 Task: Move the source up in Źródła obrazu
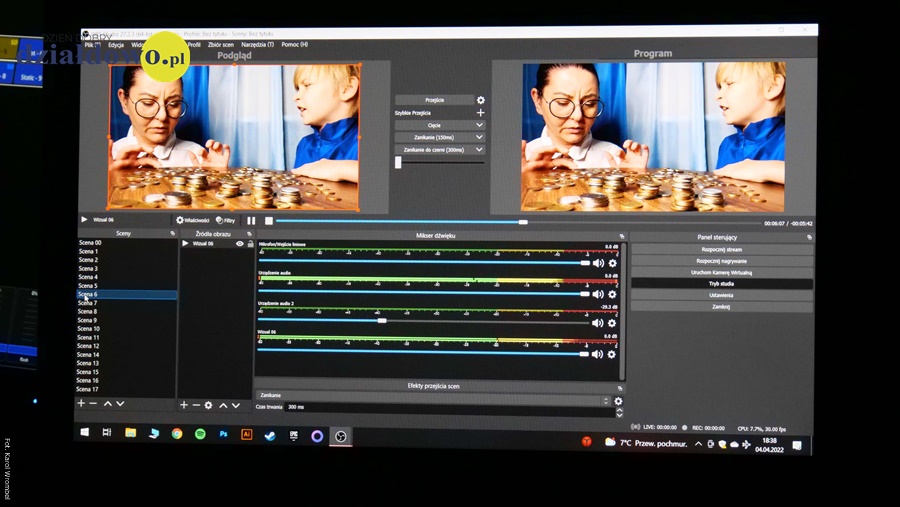(x=223, y=405)
